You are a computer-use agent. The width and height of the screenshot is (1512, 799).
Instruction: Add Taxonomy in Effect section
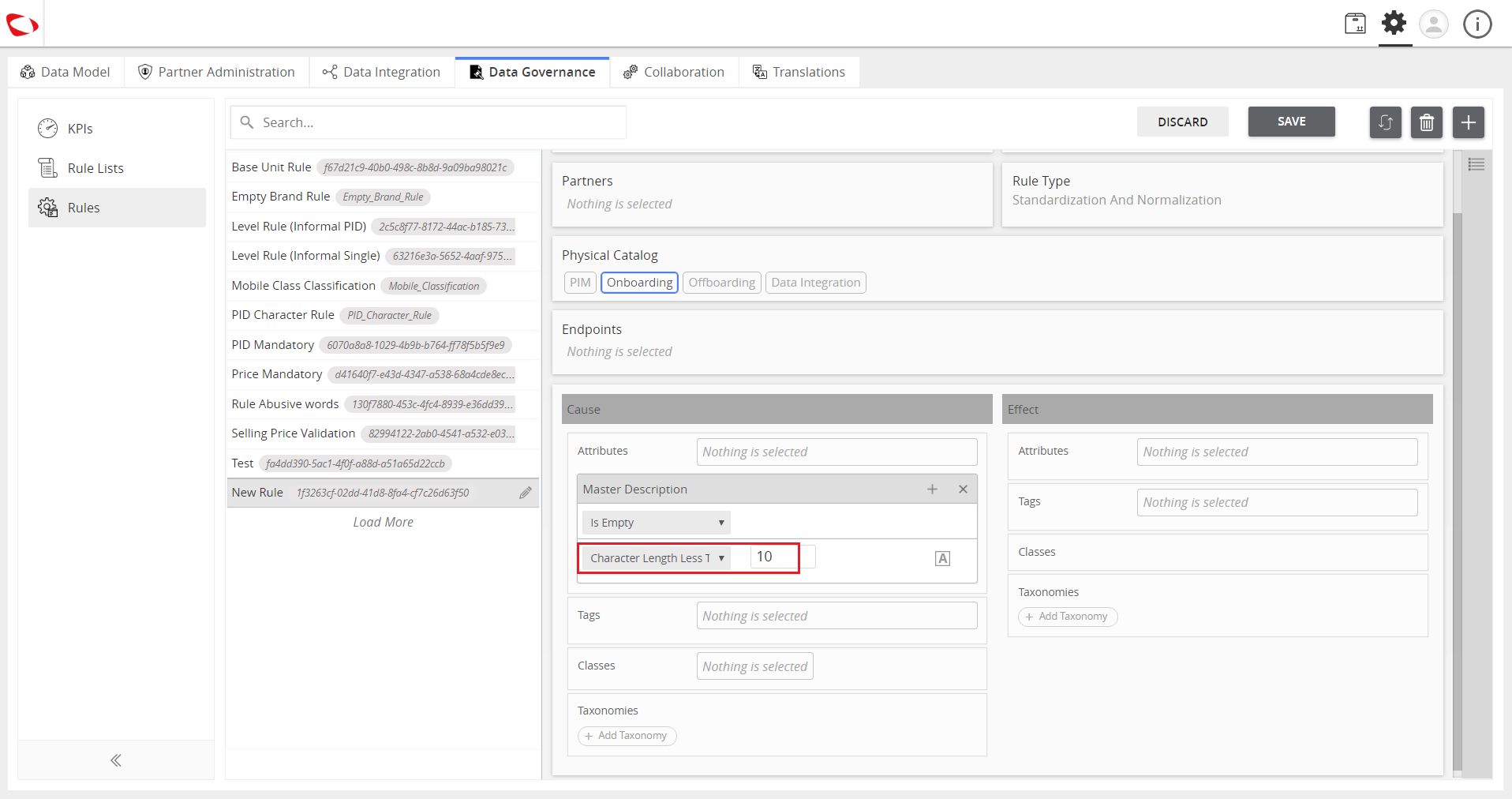click(1068, 617)
